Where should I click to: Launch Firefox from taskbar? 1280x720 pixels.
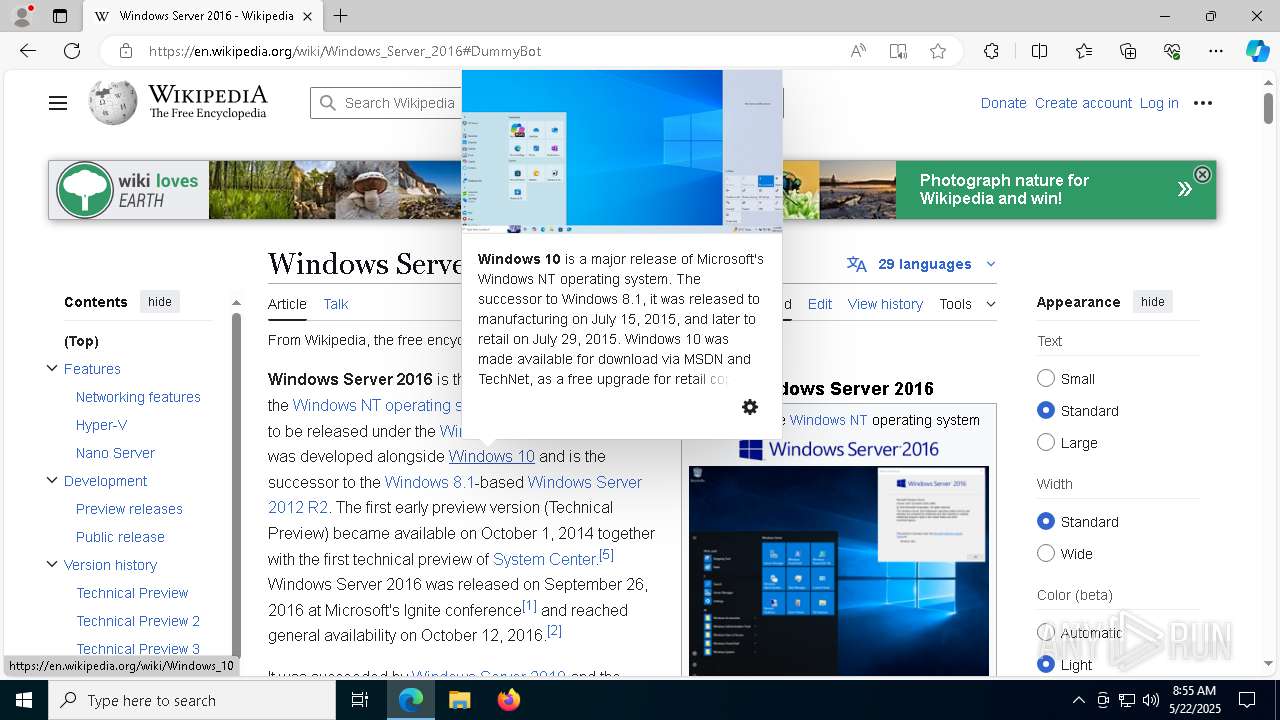click(x=508, y=700)
